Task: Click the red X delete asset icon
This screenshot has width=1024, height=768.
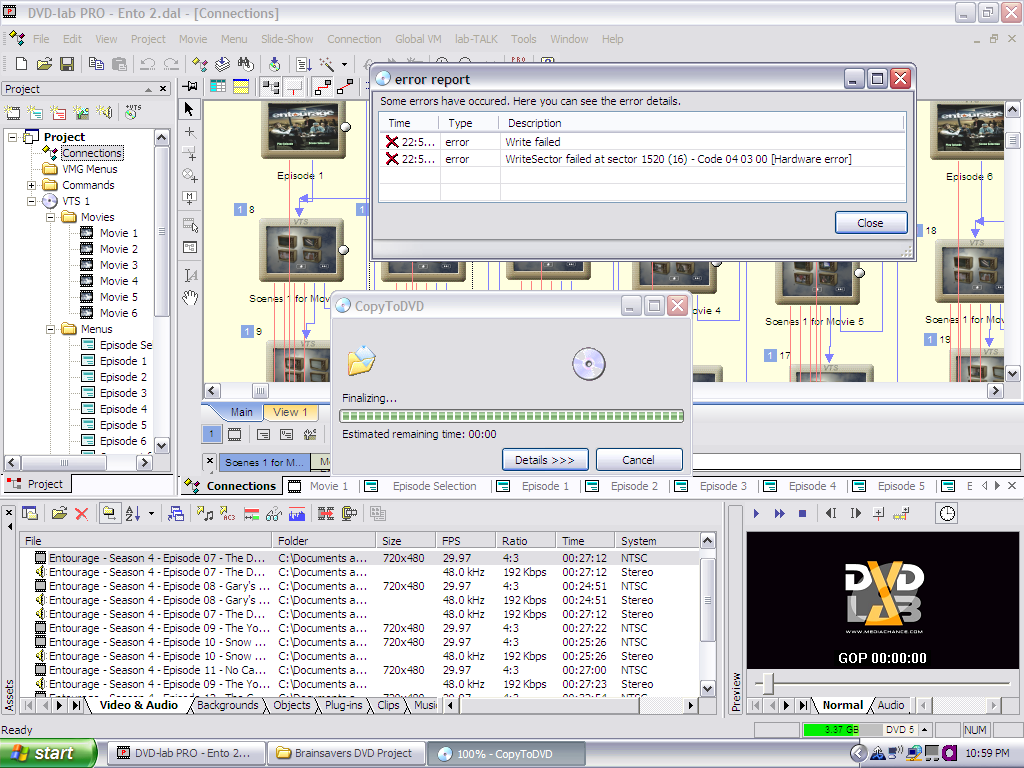Action: [82, 514]
